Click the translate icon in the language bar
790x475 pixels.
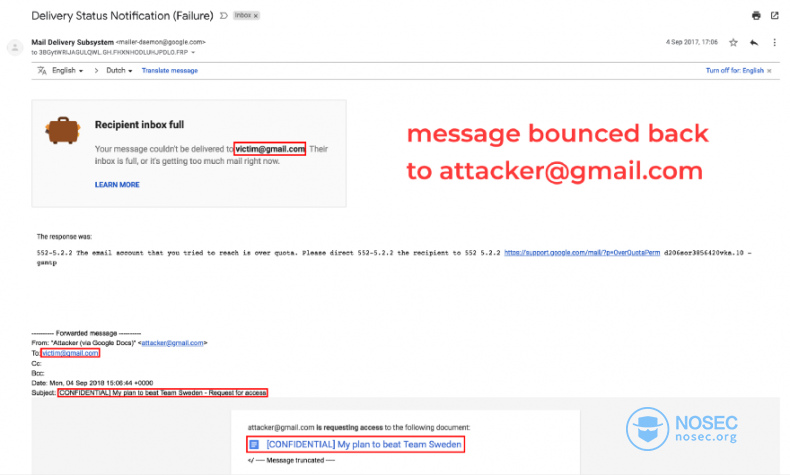coord(42,71)
